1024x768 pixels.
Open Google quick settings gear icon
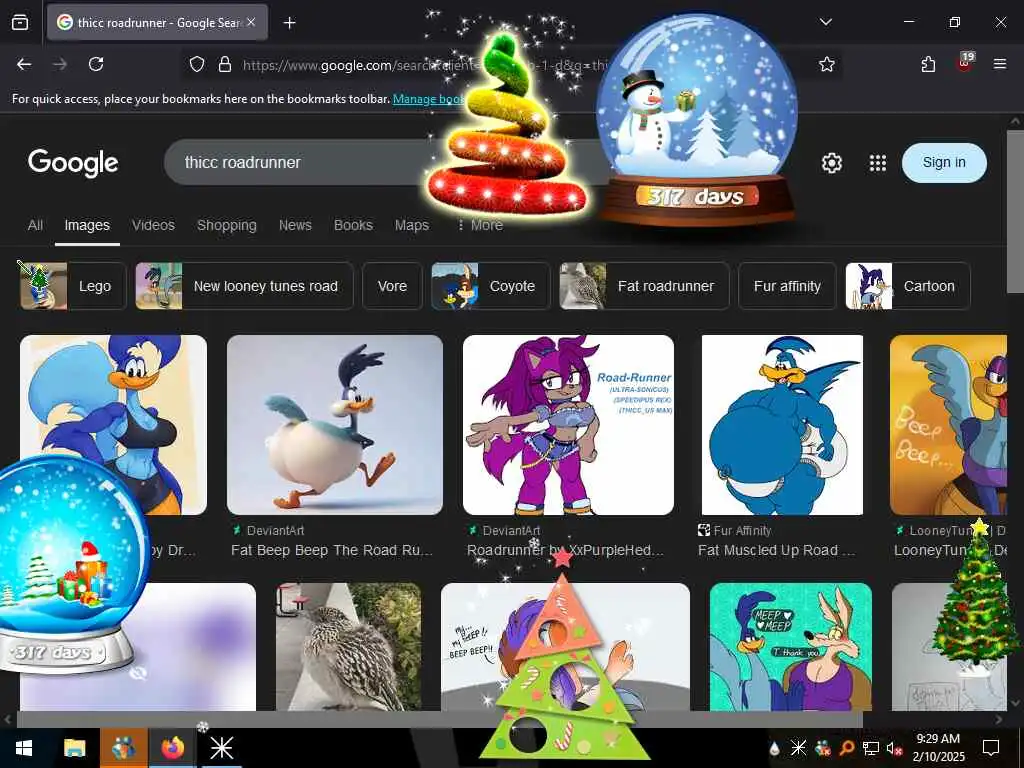tap(831, 163)
